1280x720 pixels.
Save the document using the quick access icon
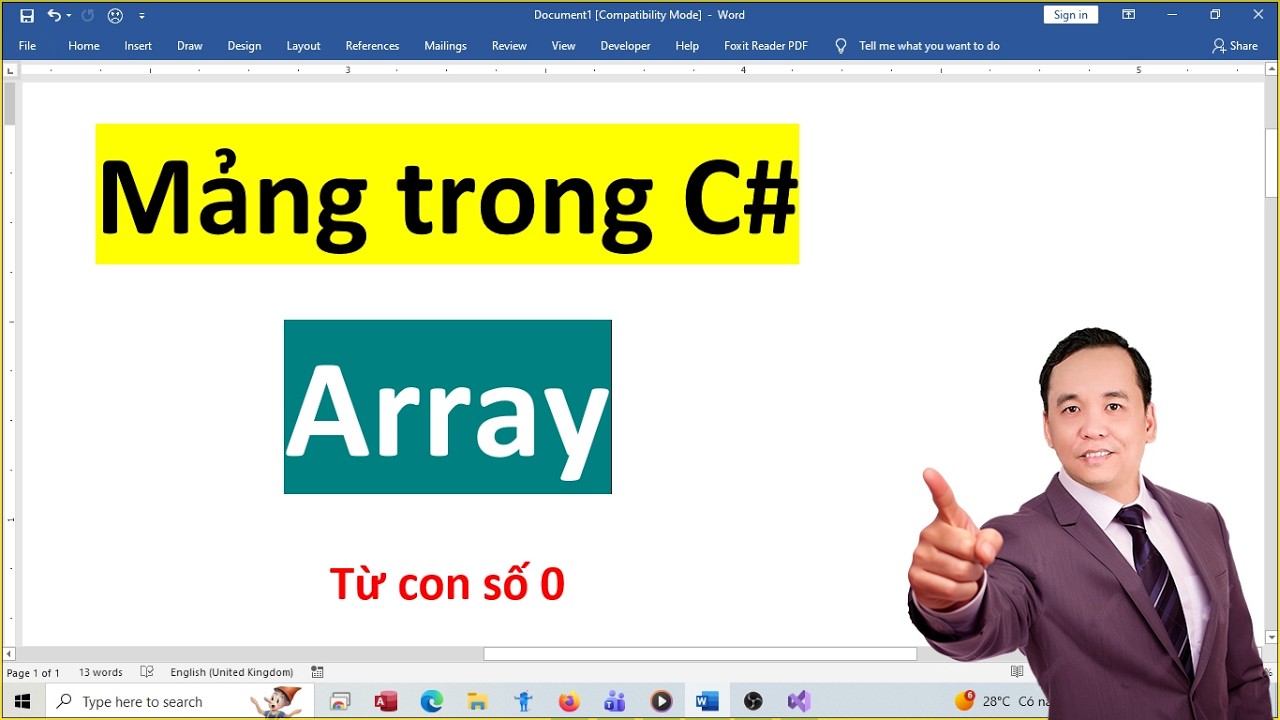pos(27,15)
